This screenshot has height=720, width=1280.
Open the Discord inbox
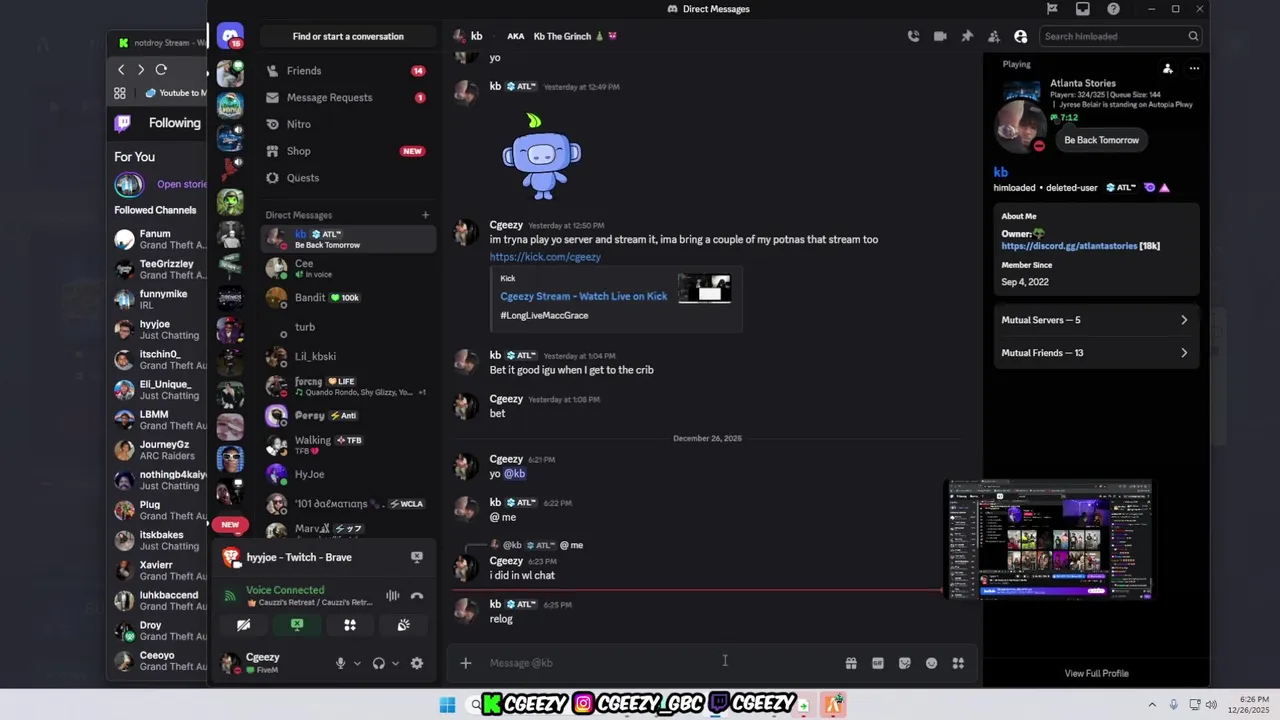tap(1083, 9)
